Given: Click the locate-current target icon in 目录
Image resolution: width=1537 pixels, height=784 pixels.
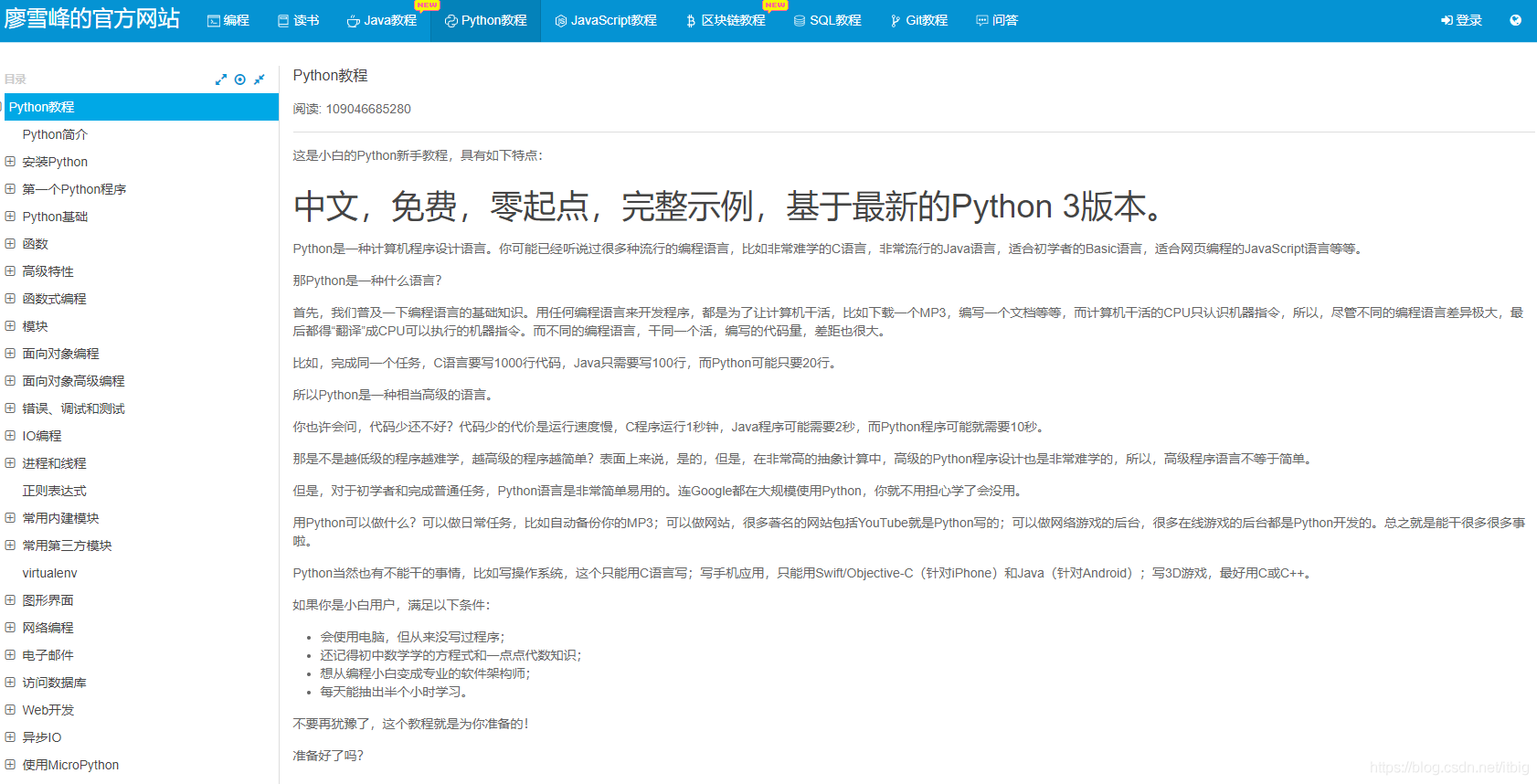Looking at the screenshot, I should [x=239, y=79].
